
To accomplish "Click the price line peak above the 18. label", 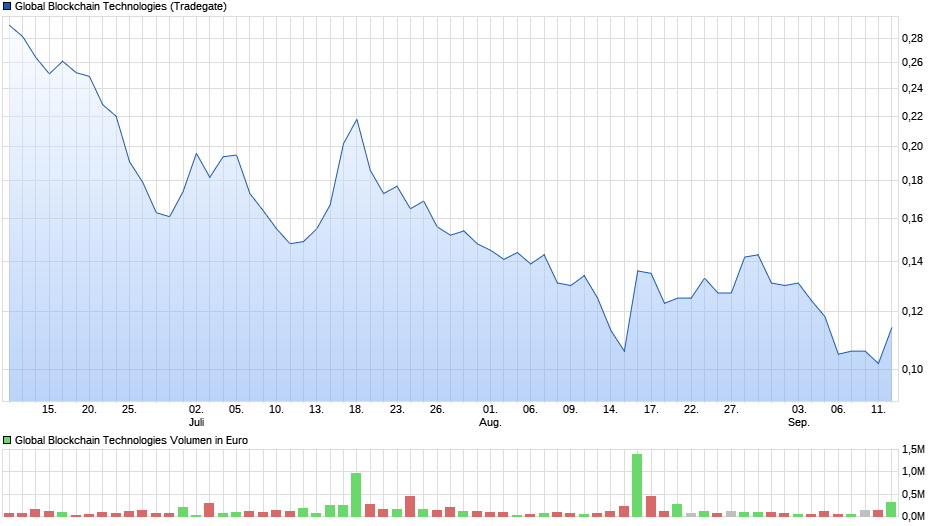I will [x=357, y=119].
